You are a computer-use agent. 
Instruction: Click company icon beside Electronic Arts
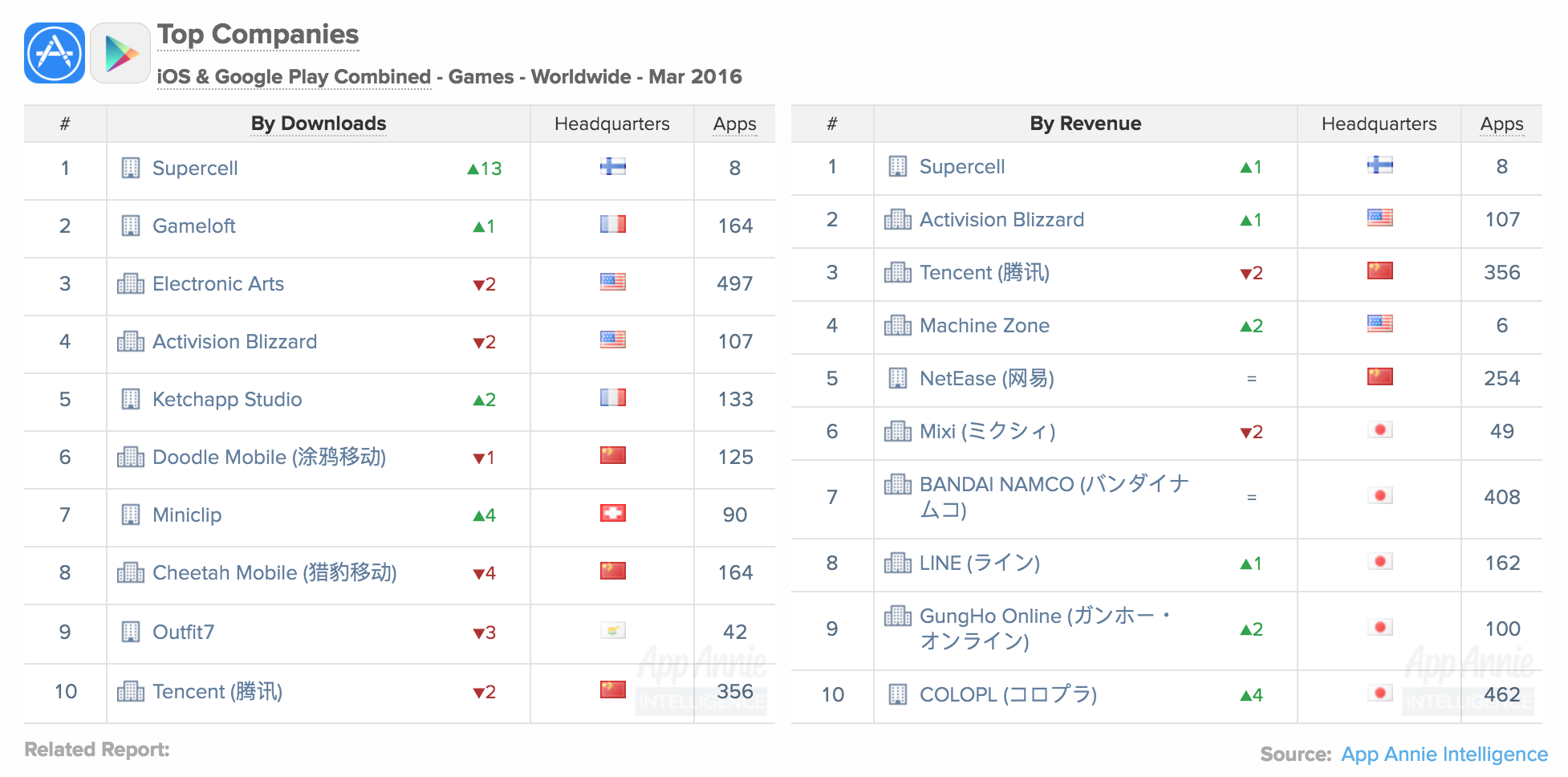click(x=131, y=283)
